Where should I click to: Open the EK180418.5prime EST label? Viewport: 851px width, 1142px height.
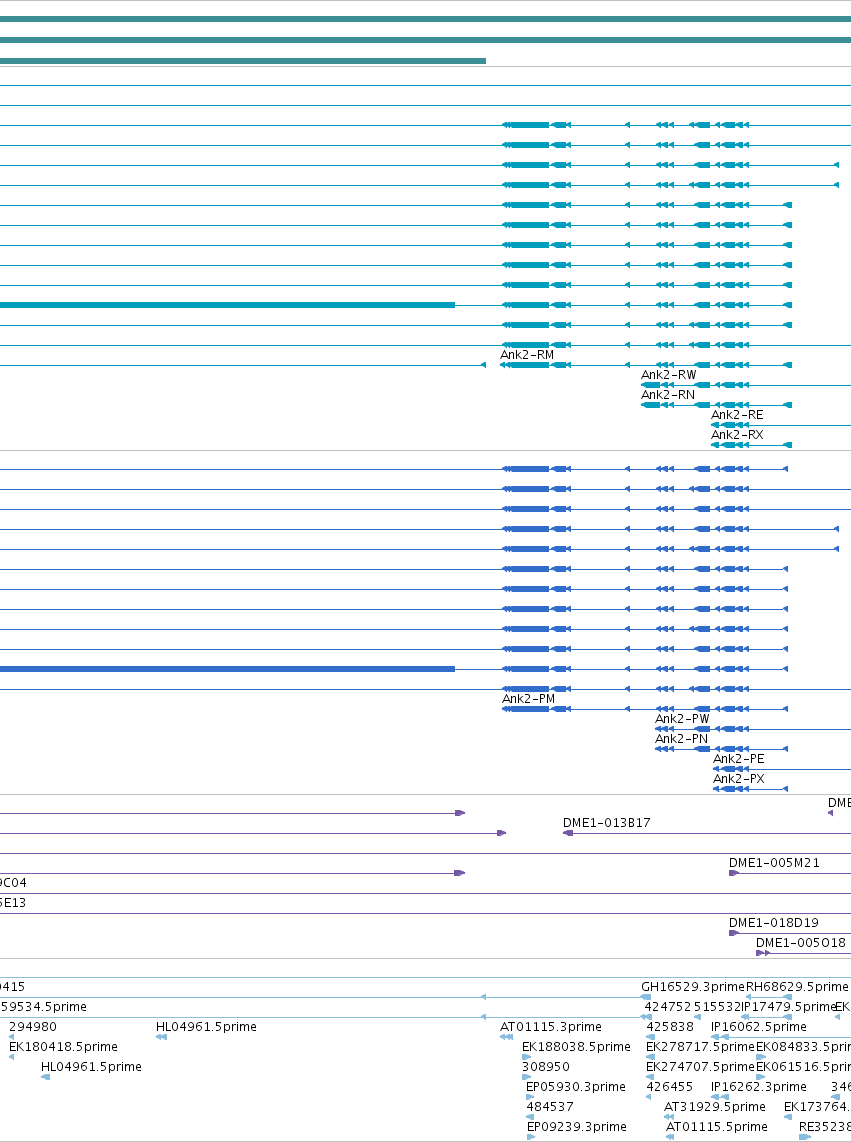(x=63, y=1047)
